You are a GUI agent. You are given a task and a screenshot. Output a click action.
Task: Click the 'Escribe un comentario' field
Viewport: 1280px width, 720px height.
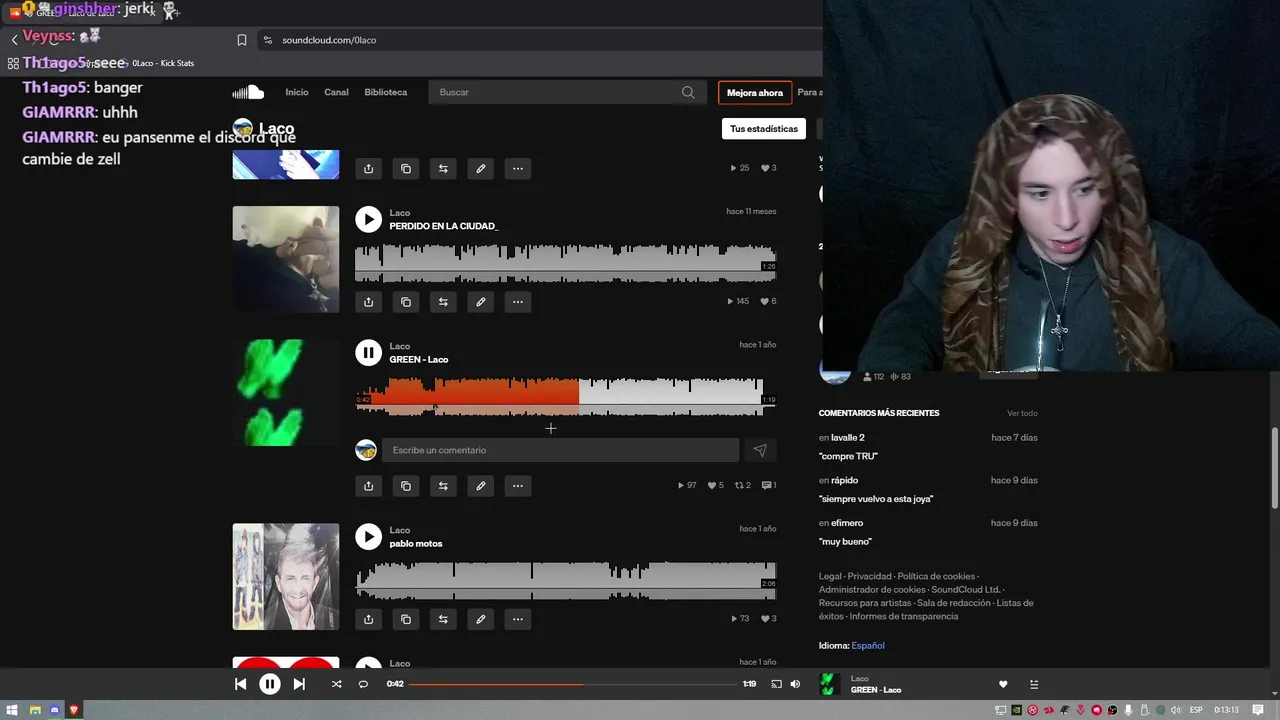pos(560,450)
